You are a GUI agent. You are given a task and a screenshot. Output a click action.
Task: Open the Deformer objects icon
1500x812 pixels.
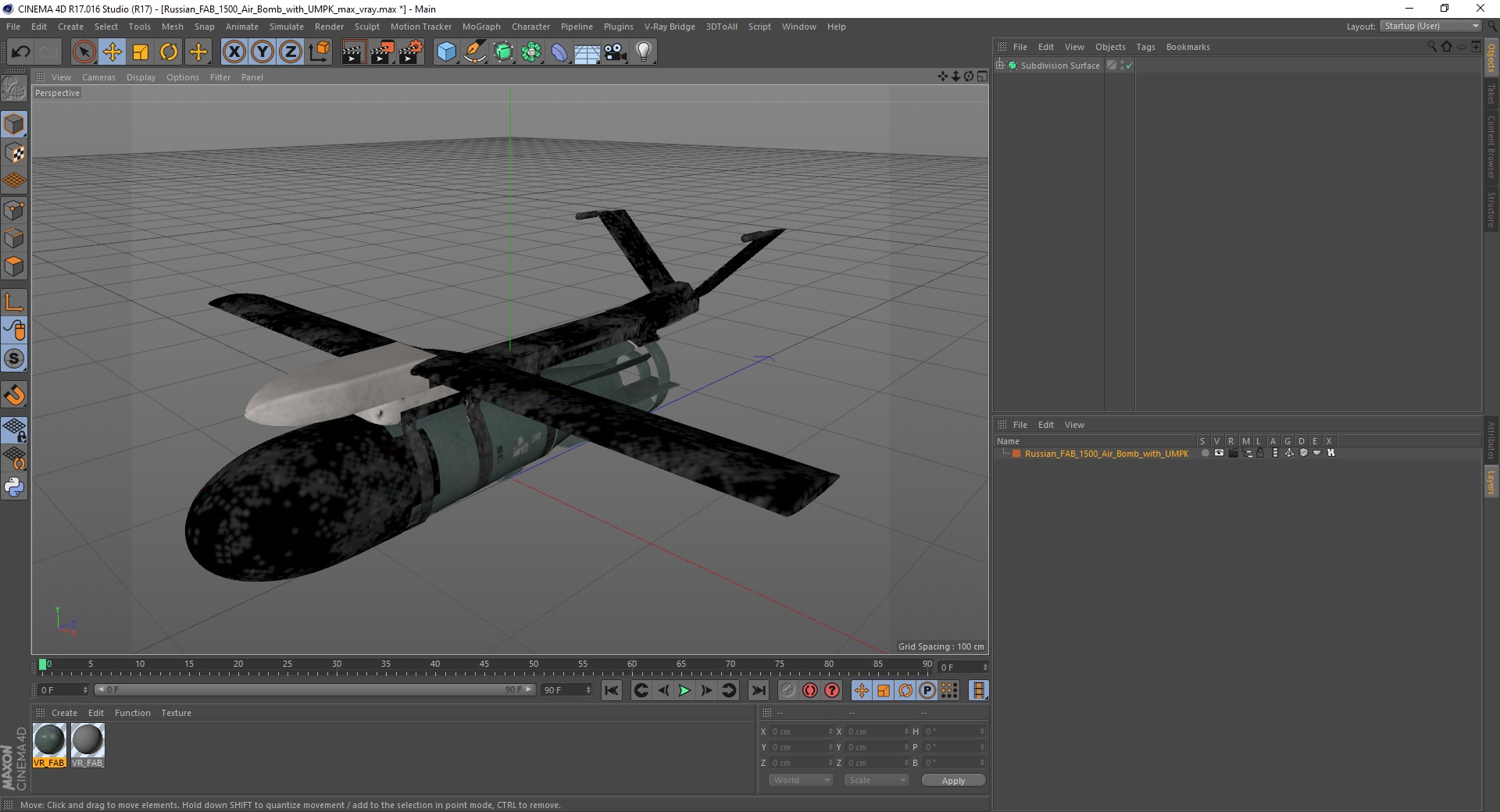[x=559, y=52]
